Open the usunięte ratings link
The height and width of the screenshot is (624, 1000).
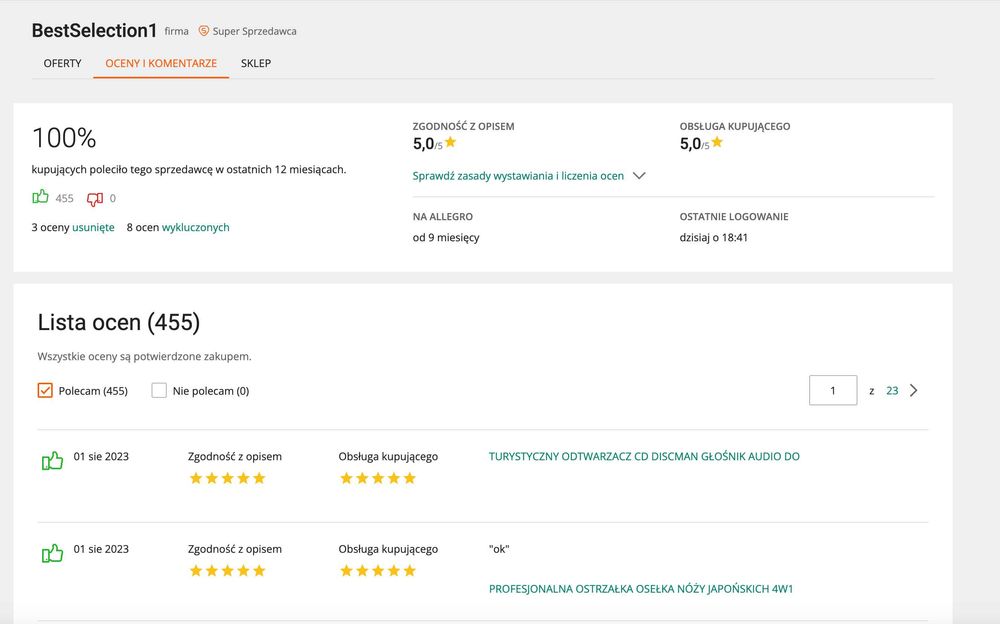[93, 227]
